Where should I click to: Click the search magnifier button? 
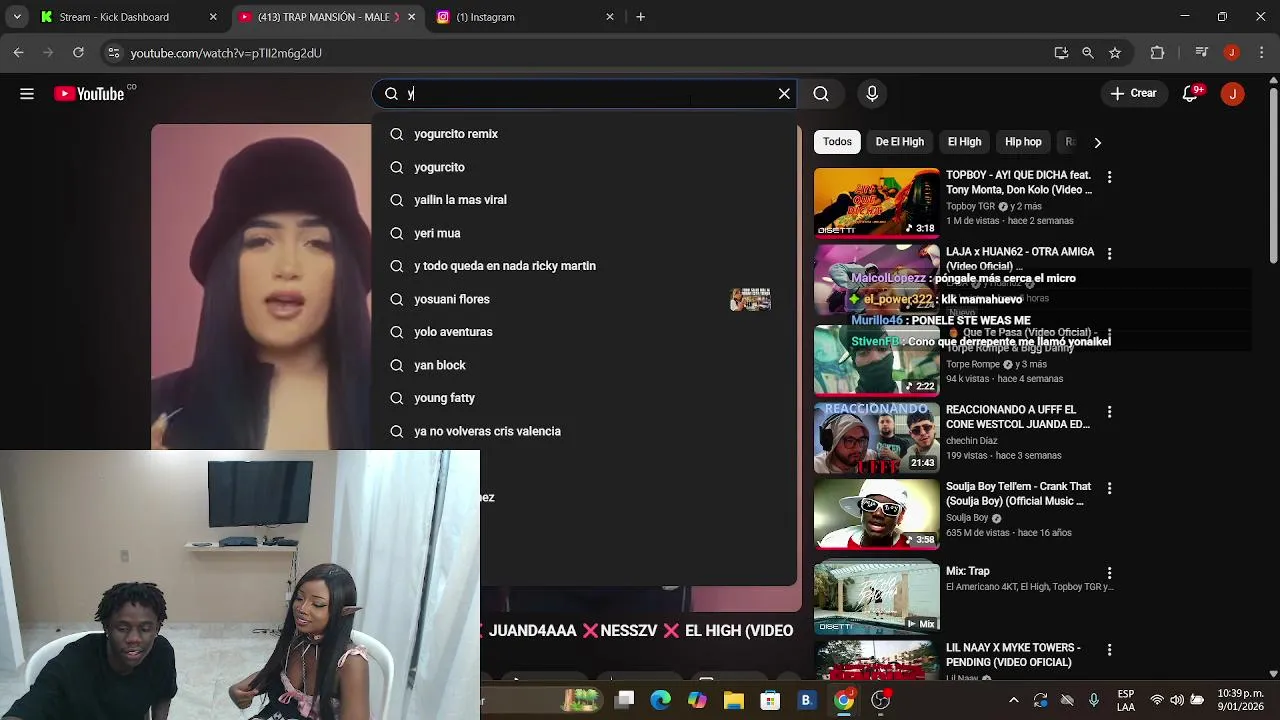click(821, 94)
